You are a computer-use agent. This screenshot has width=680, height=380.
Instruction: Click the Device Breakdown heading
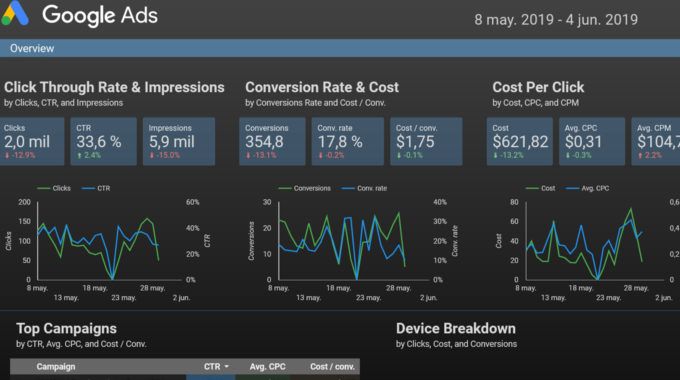pyautogui.click(x=456, y=328)
